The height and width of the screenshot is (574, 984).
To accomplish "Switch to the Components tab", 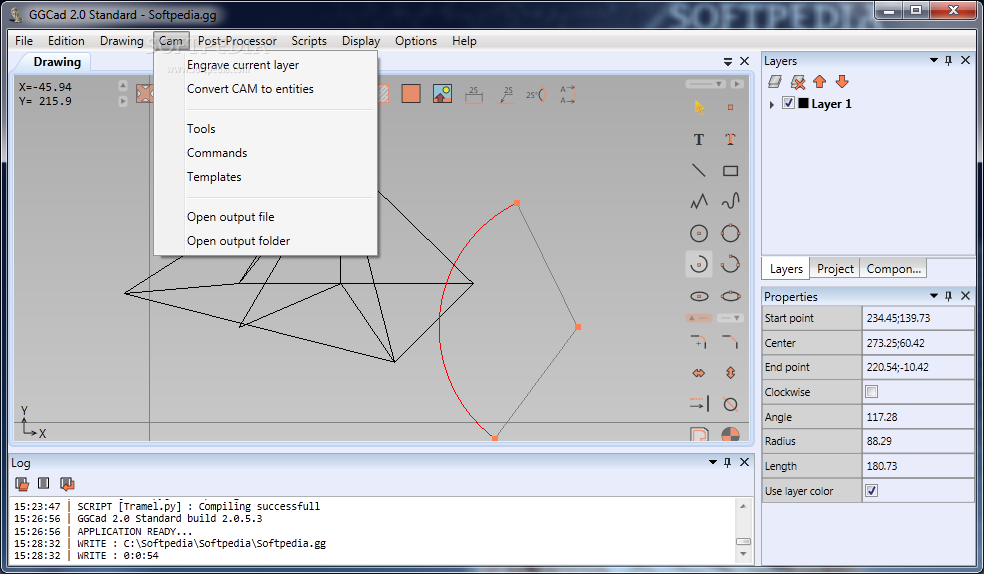I will click(893, 268).
